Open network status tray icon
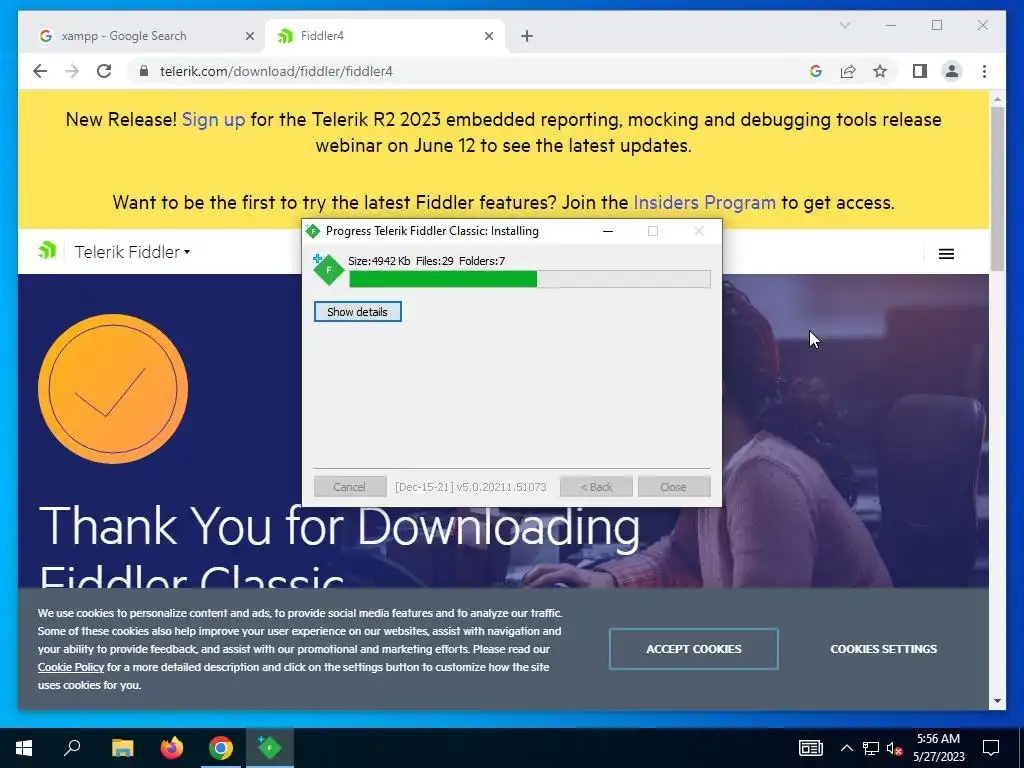The image size is (1024, 768). click(x=871, y=748)
